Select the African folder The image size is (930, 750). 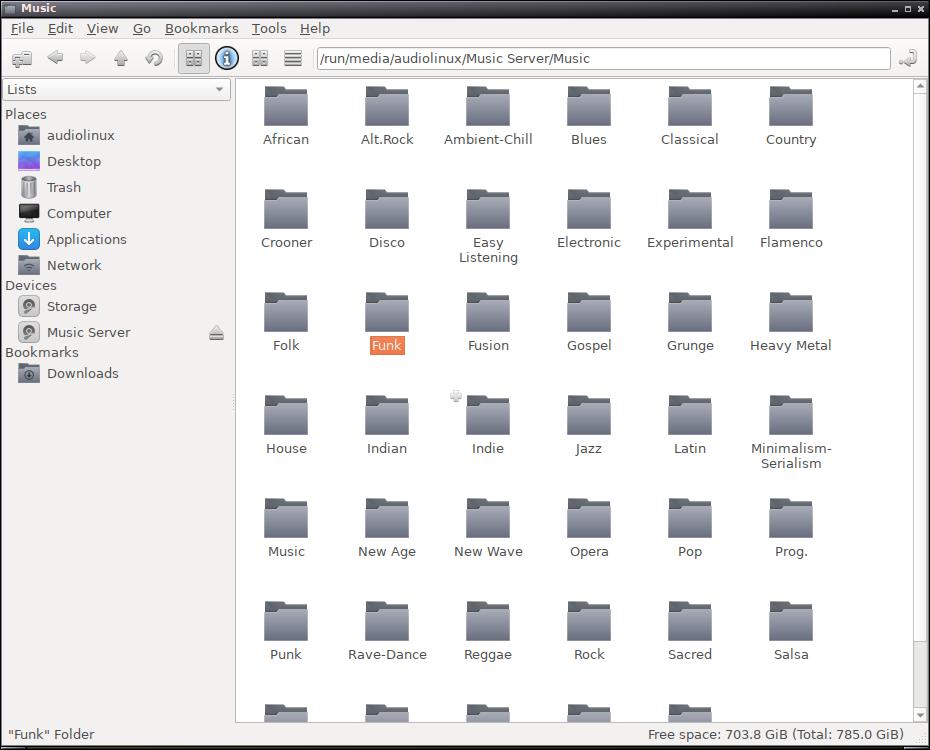coord(286,116)
